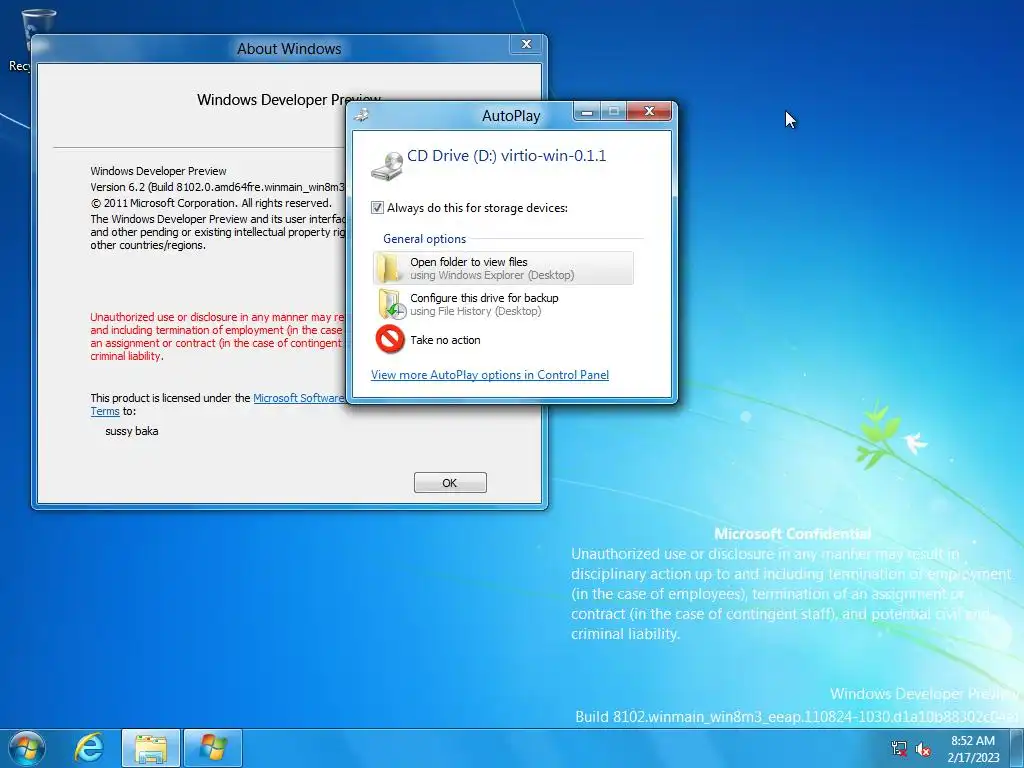
Task: Launch Internet Explorer from the taskbar
Action: pyautogui.click(x=88, y=748)
